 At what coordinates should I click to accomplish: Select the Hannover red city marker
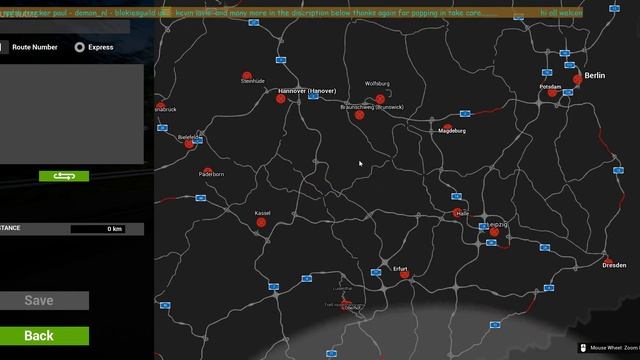(280, 98)
